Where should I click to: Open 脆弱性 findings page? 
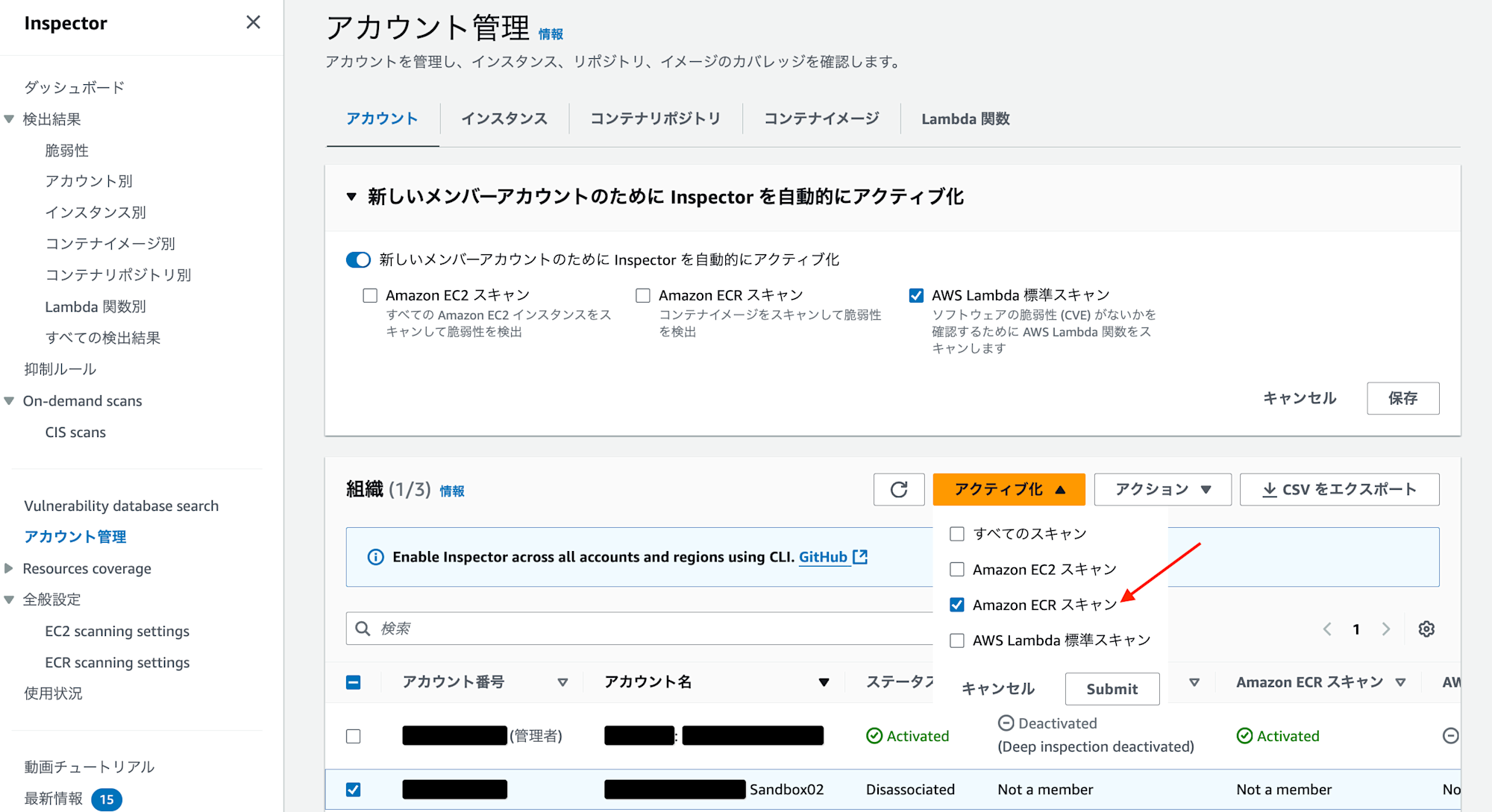tap(66, 151)
